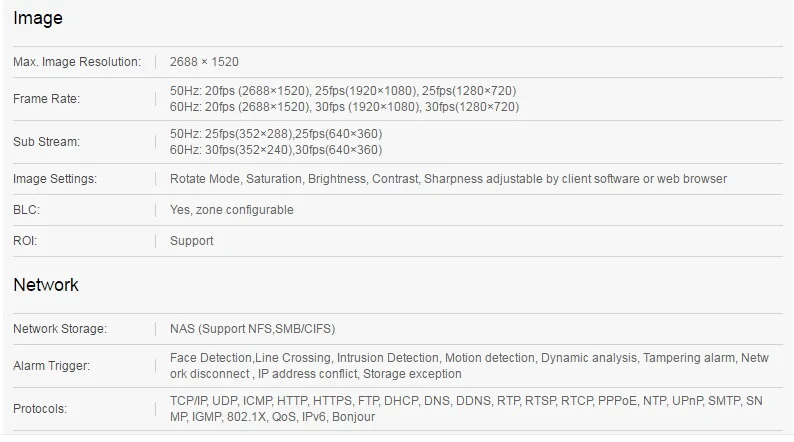This screenshot has width=794, height=442.
Task: Click the 60Hz sub stream value
Action: coord(276,150)
